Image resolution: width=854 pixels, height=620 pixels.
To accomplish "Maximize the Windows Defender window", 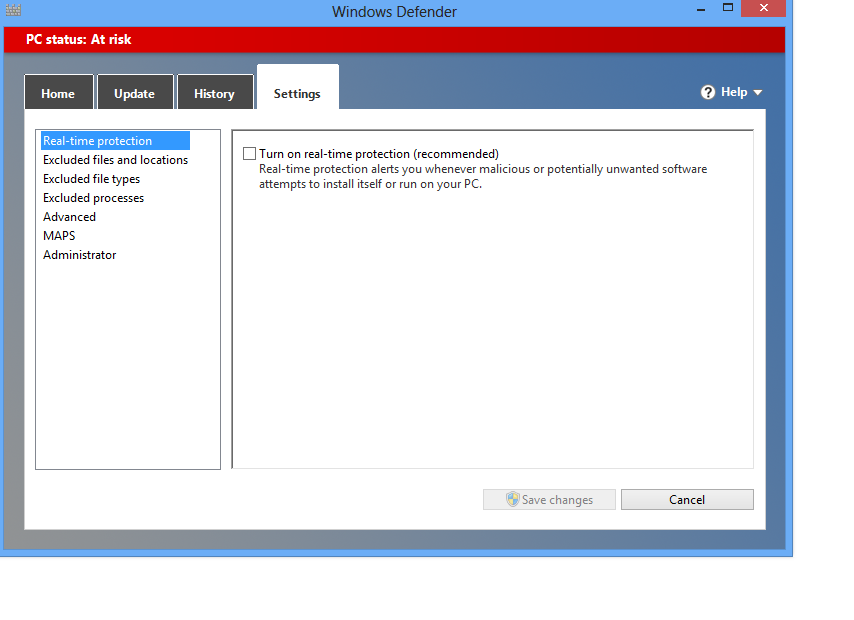I will 728,8.
